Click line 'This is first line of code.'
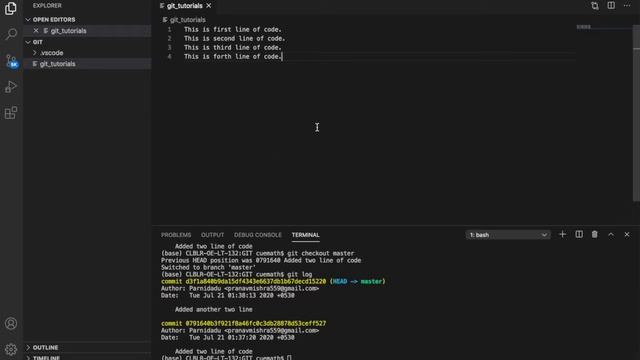 [x=233, y=29]
